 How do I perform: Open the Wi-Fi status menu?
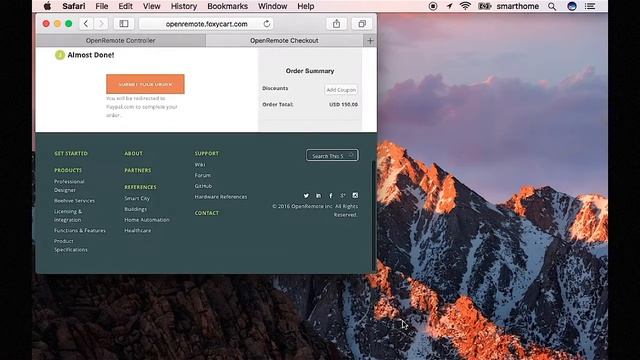[x=465, y=6]
